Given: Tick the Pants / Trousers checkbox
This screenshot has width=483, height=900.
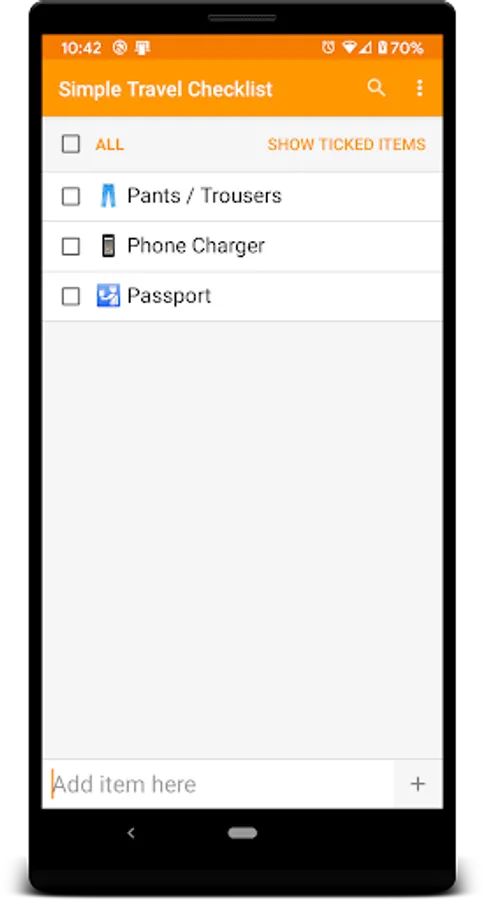Looking at the screenshot, I should point(71,196).
